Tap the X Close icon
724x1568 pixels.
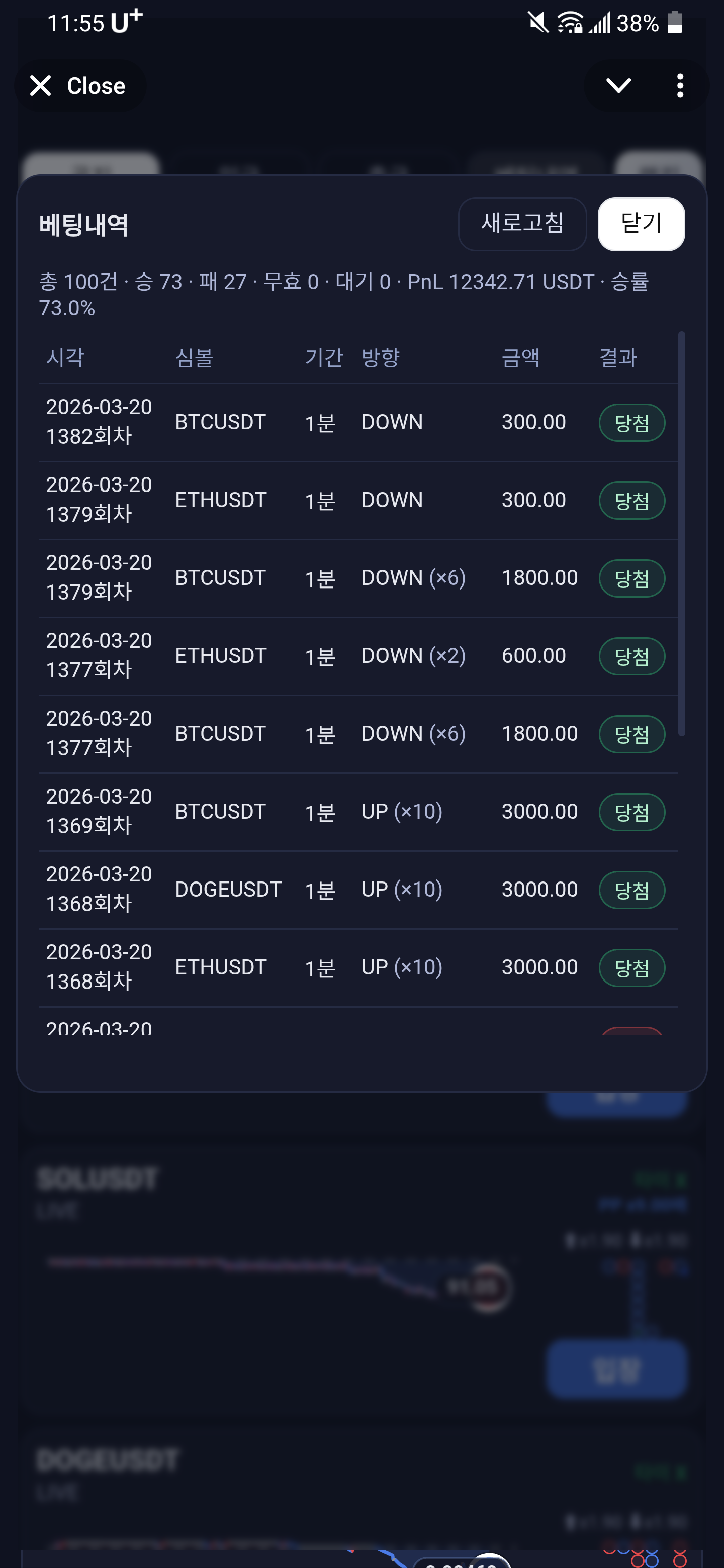pyautogui.click(x=41, y=86)
